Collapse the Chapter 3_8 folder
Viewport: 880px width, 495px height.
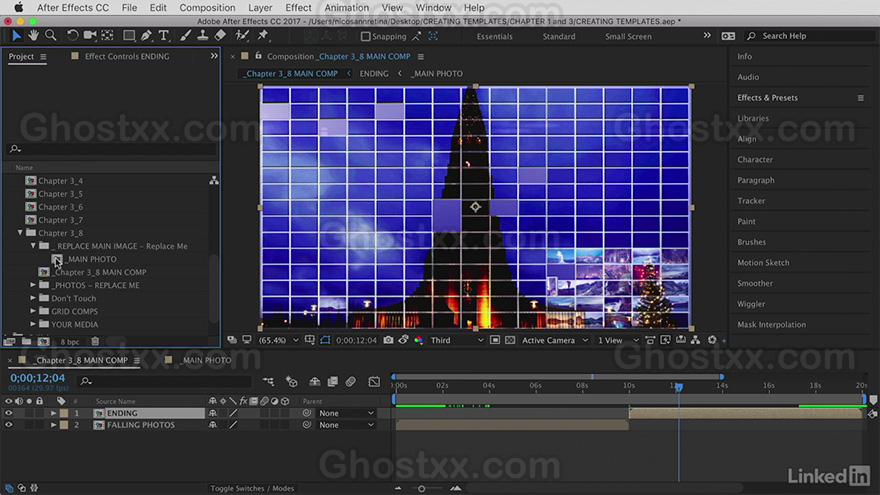click(20, 232)
